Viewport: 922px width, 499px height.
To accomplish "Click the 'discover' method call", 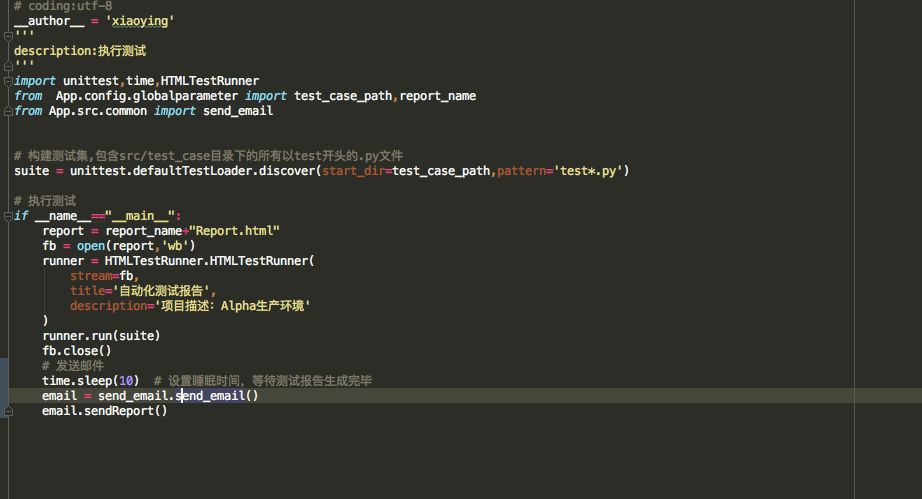I will point(287,171).
